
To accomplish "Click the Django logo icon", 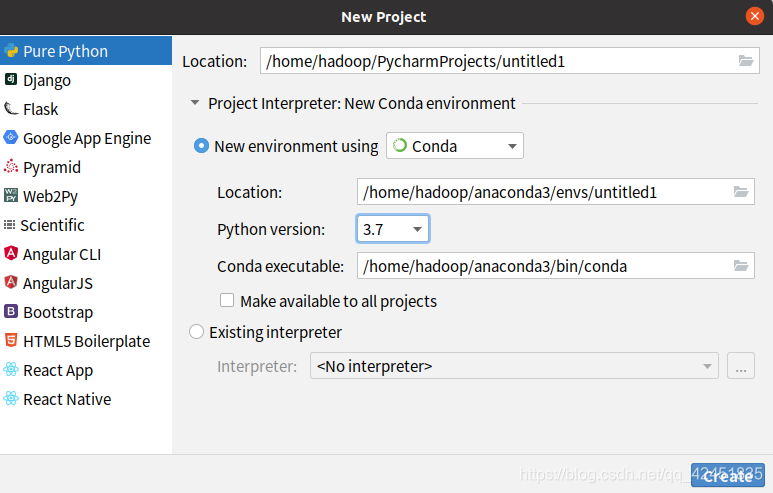I will 11,79.
